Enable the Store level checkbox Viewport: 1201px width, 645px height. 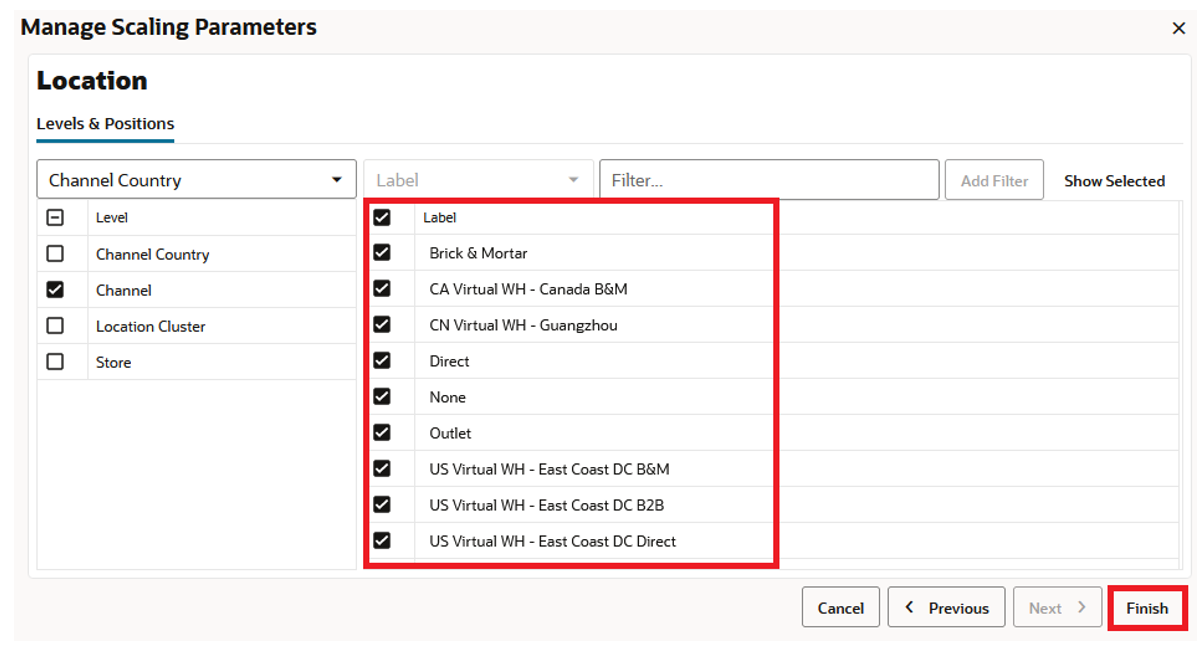[x=56, y=362]
